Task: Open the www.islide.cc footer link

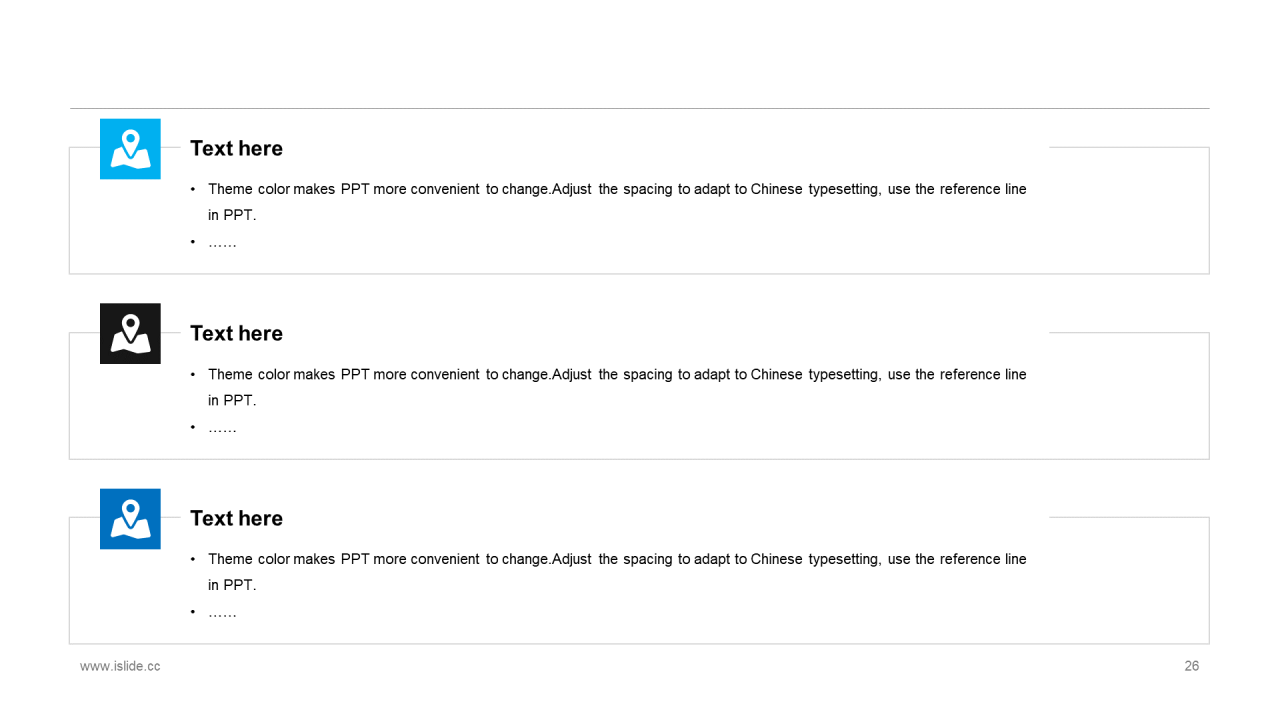Action: point(120,666)
